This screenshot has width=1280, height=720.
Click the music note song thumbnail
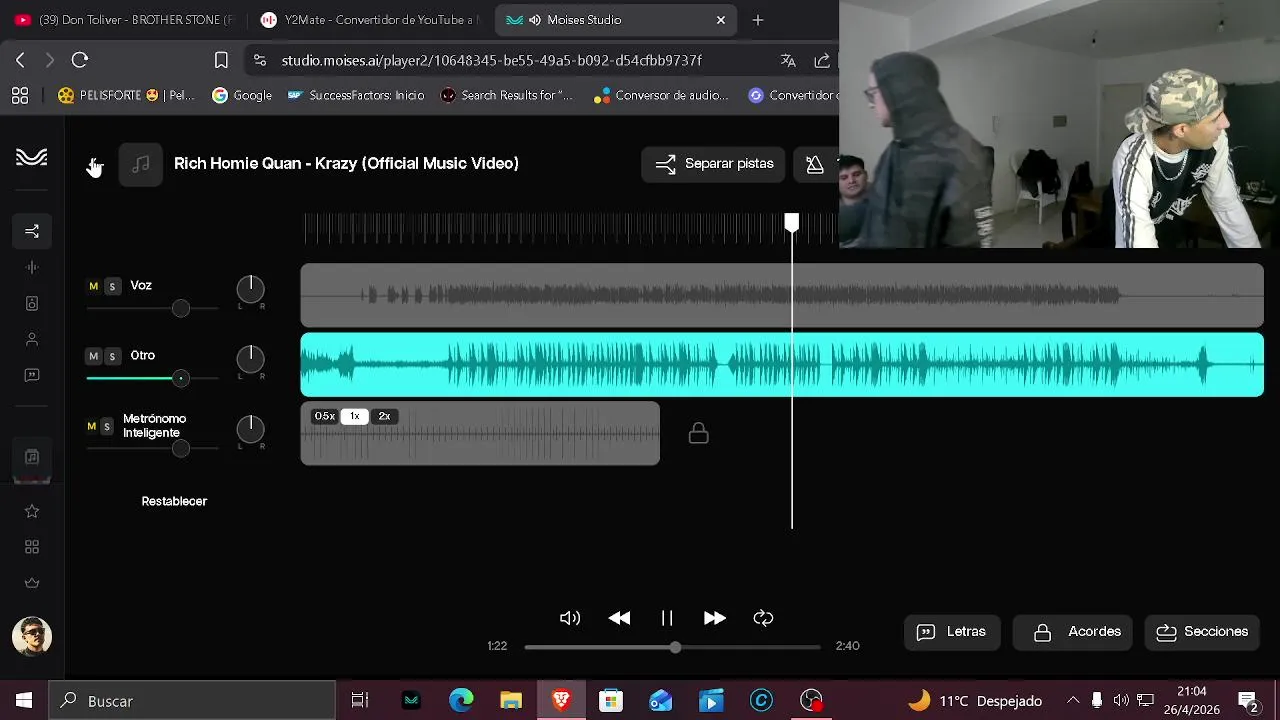click(141, 164)
